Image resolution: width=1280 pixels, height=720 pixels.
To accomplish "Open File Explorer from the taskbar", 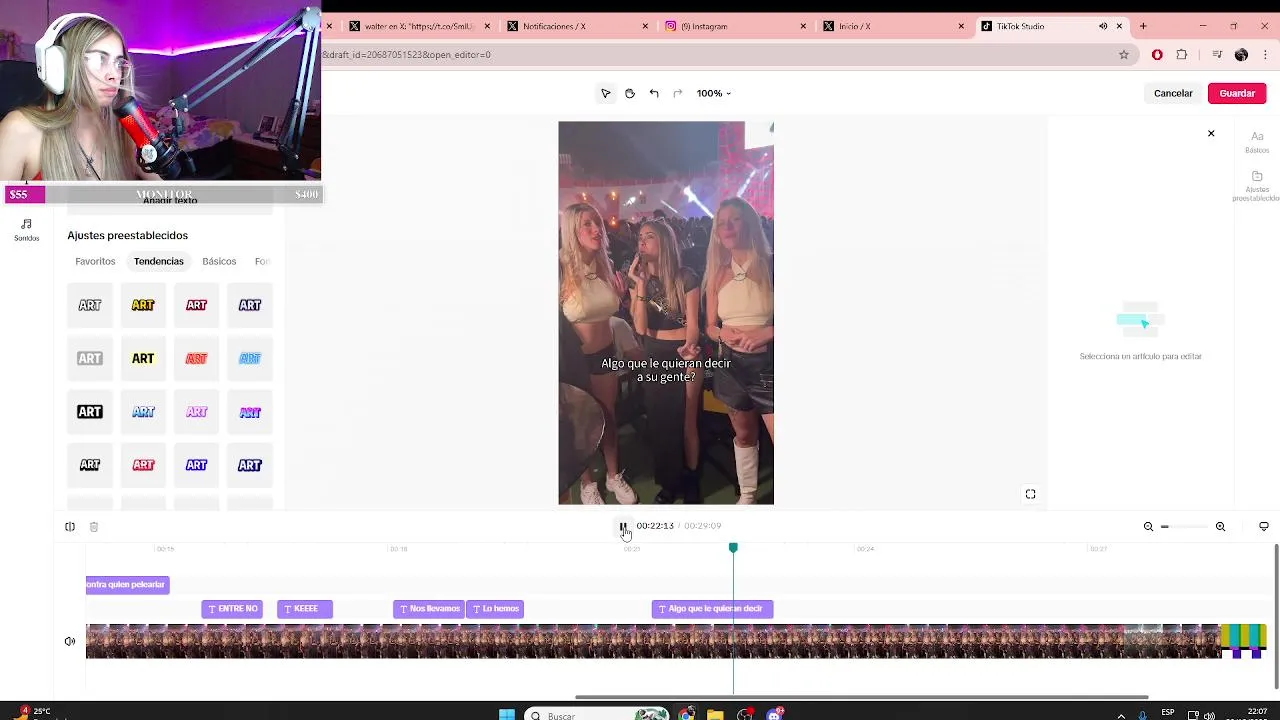I will point(715,714).
